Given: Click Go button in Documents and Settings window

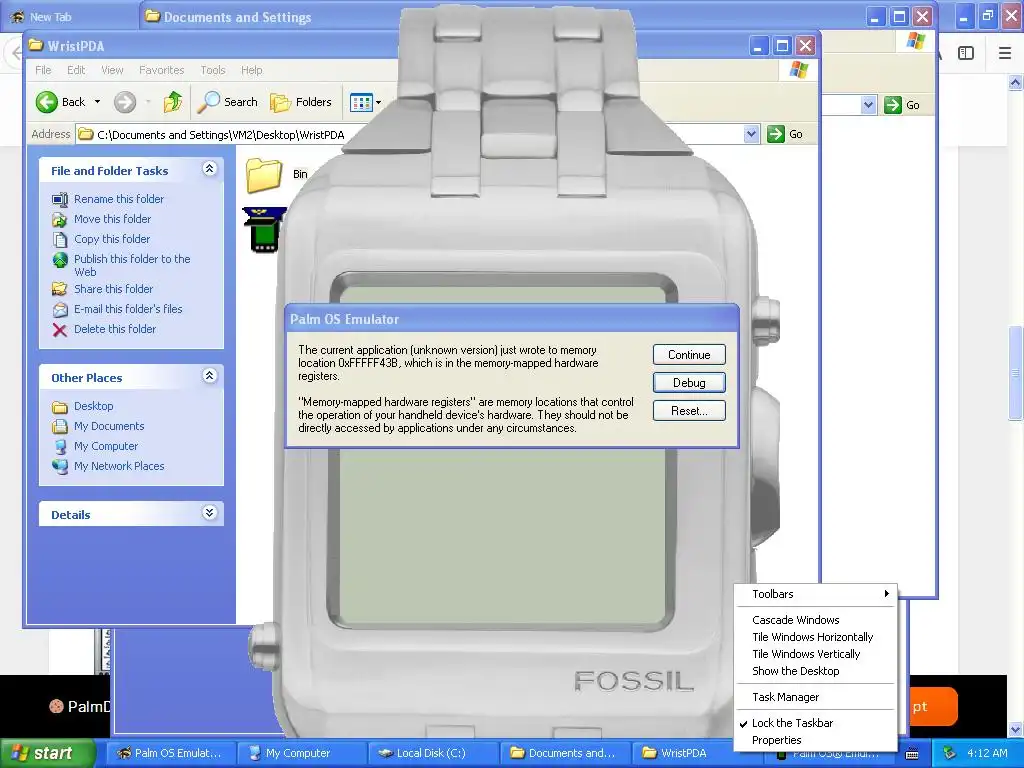Looking at the screenshot, I should 903,105.
